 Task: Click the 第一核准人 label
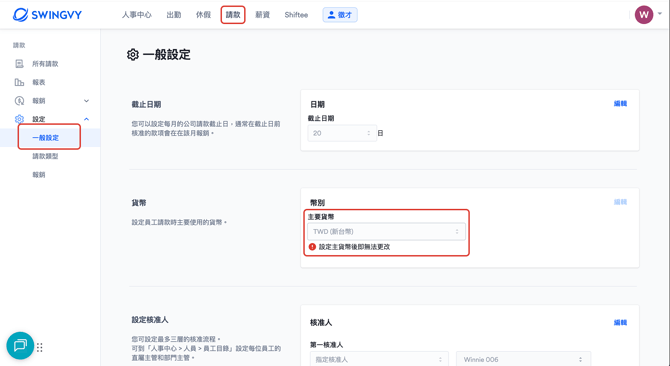tap(326, 344)
